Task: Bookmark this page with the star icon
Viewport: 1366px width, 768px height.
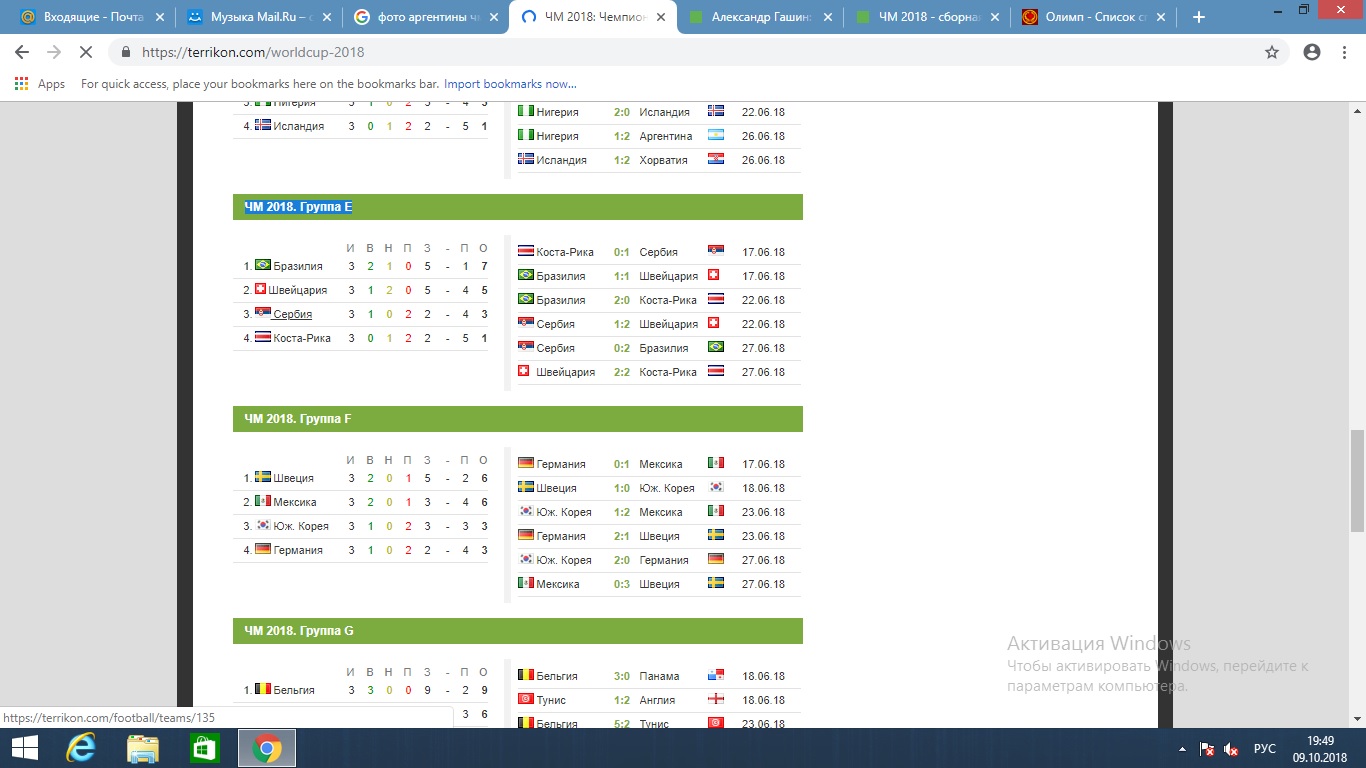Action: (x=1272, y=52)
